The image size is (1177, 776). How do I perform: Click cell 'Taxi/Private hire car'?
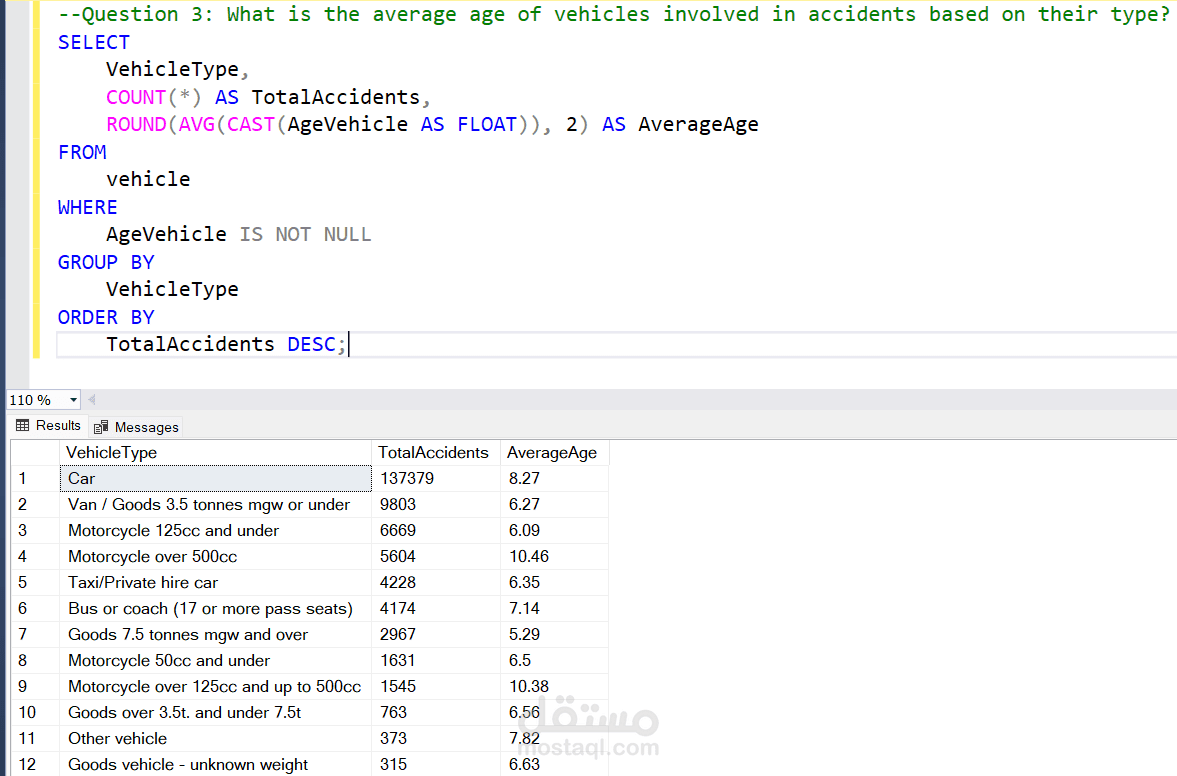click(215, 582)
